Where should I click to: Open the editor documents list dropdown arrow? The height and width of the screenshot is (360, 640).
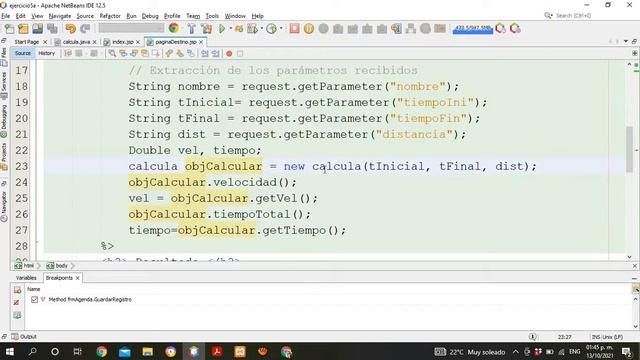[x=626, y=42]
